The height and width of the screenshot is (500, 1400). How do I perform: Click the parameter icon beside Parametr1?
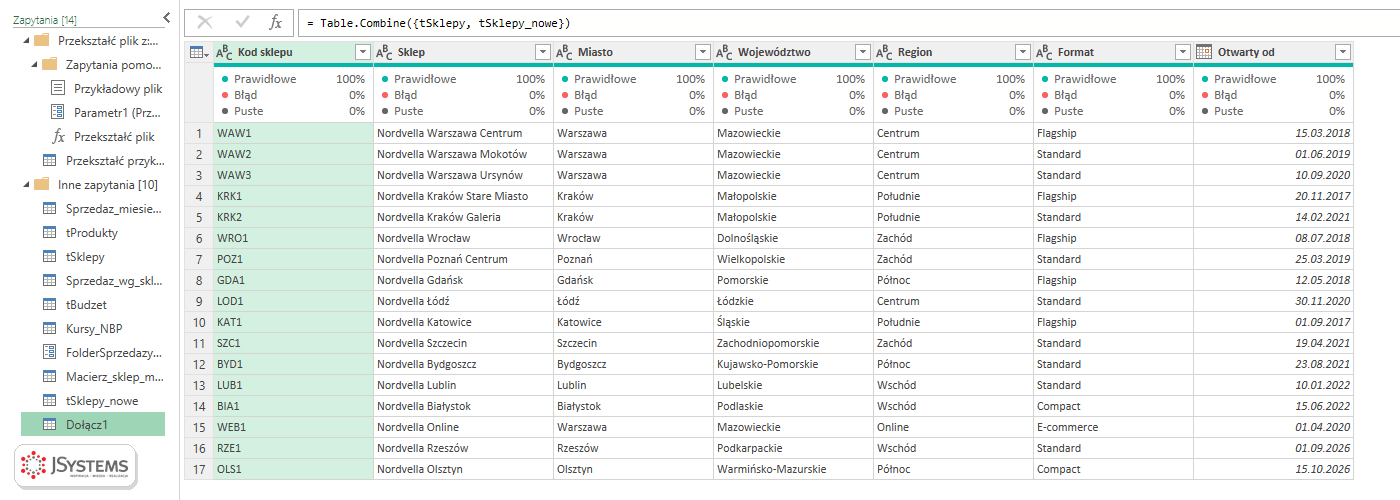(x=58, y=112)
